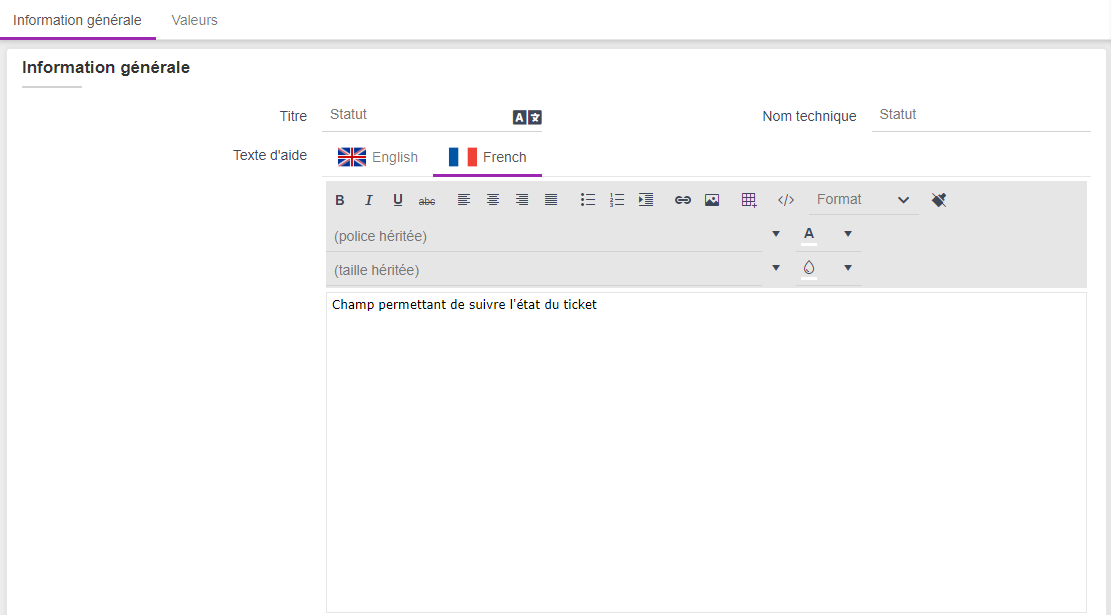
Task: Switch to HTML source code view
Action: [786, 200]
